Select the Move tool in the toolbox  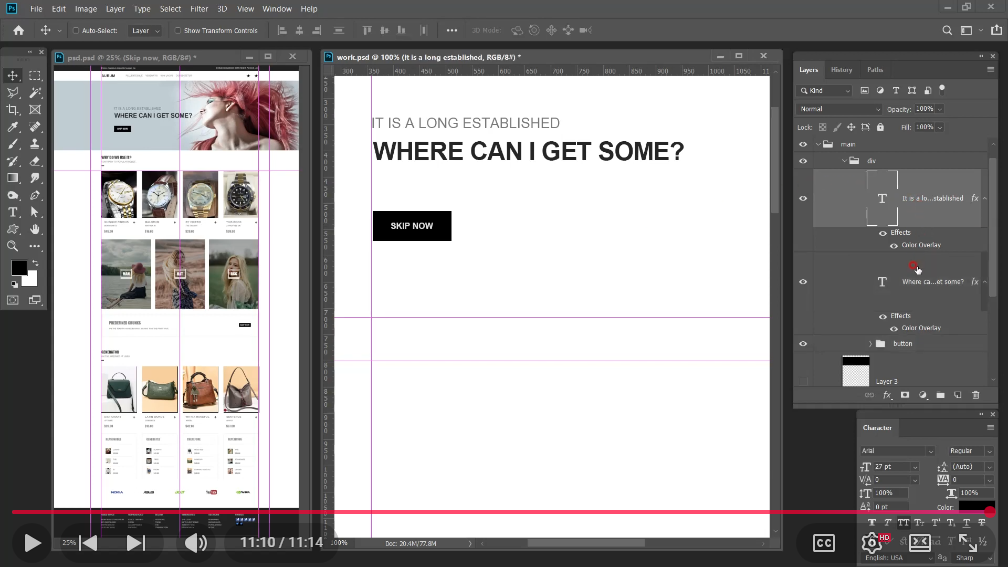(12, 76)
